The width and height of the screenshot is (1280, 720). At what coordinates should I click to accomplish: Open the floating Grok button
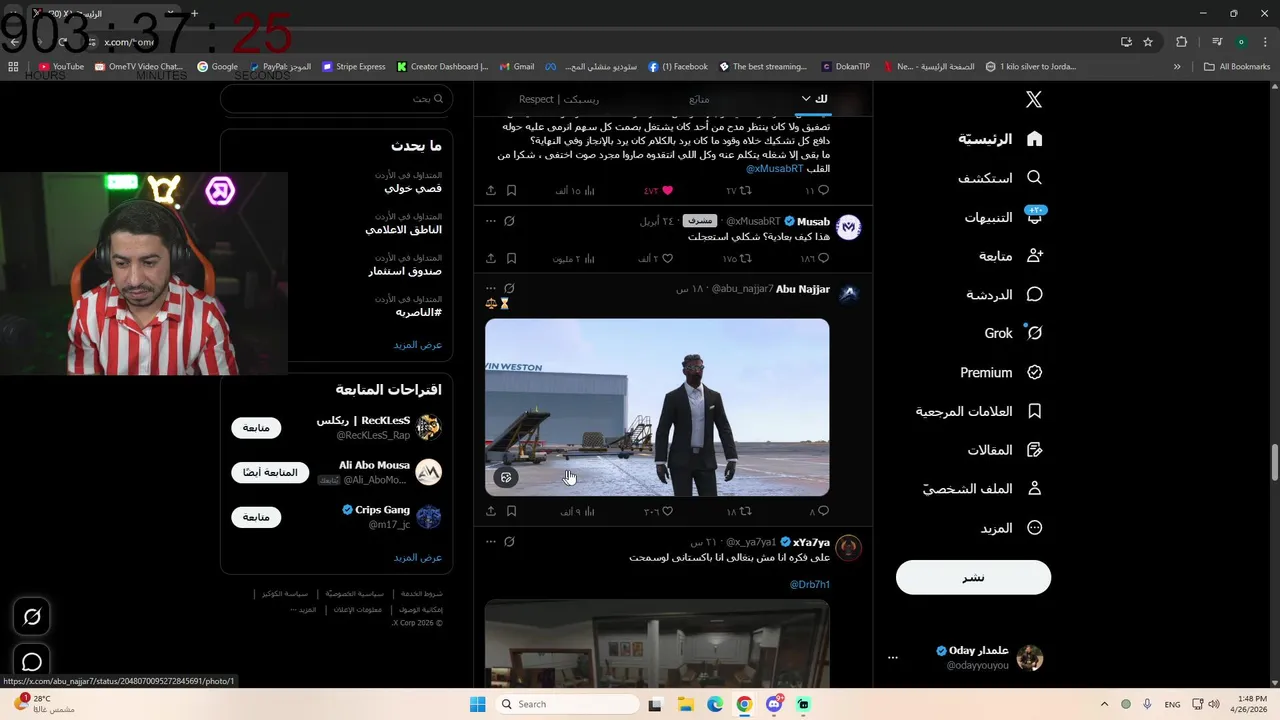(x=32, y=617)
